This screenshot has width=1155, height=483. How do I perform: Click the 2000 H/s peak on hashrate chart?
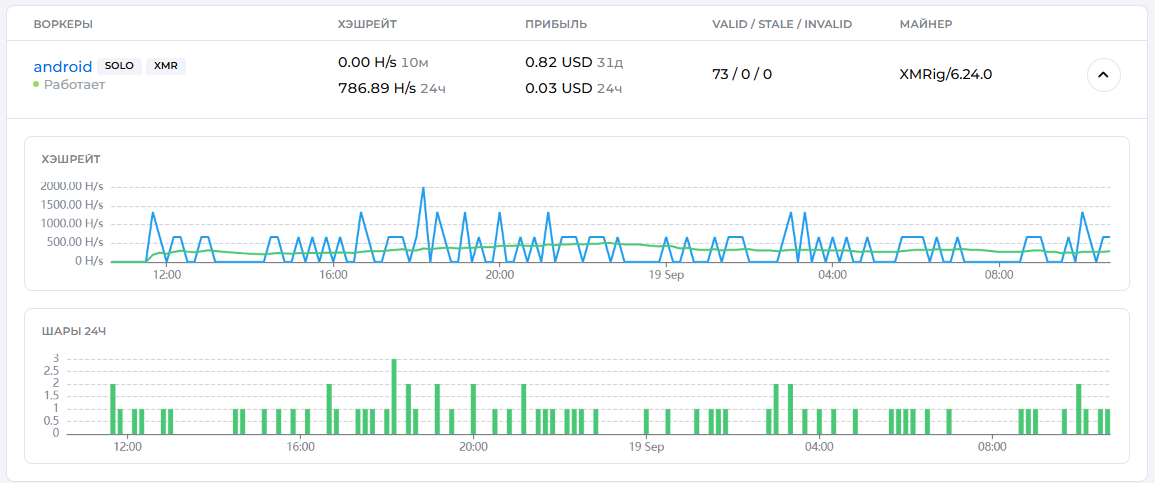[x=423, y=188]
